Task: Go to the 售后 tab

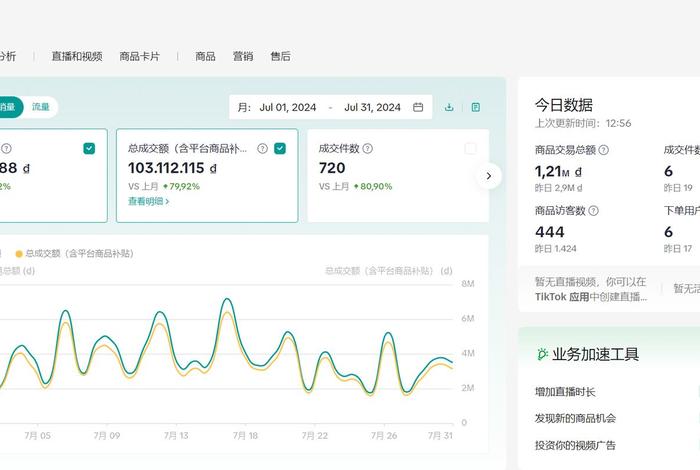Action: [280, 56]
